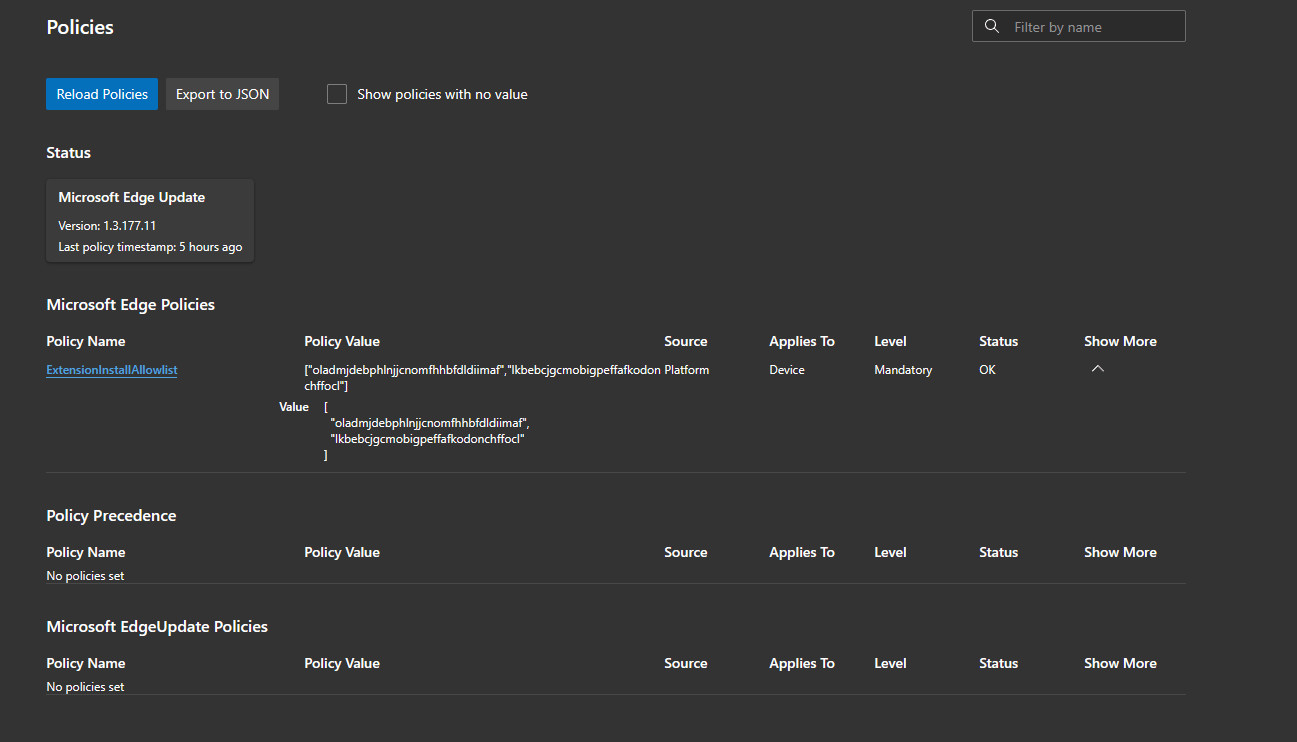Click the Applies To column header
This screenshot has width=1297, height=742.
[801, 341]
